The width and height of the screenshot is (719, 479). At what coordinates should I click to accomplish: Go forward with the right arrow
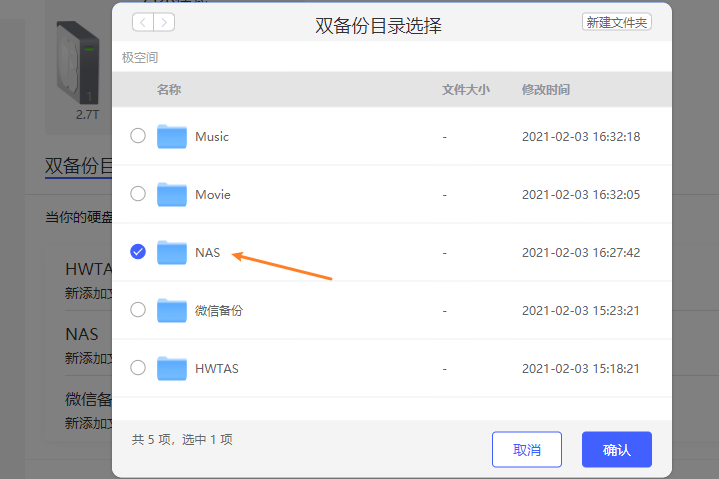(x=164, y=22)
